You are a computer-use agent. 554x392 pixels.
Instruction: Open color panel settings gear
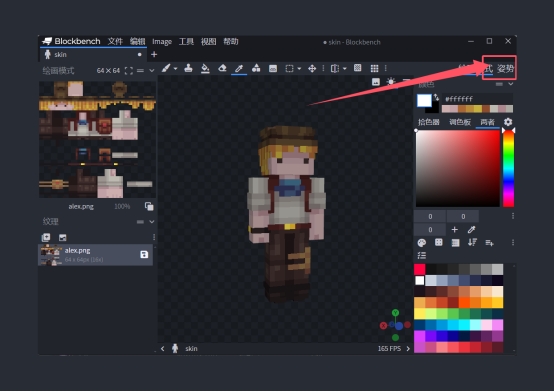[x=508, y=122]
